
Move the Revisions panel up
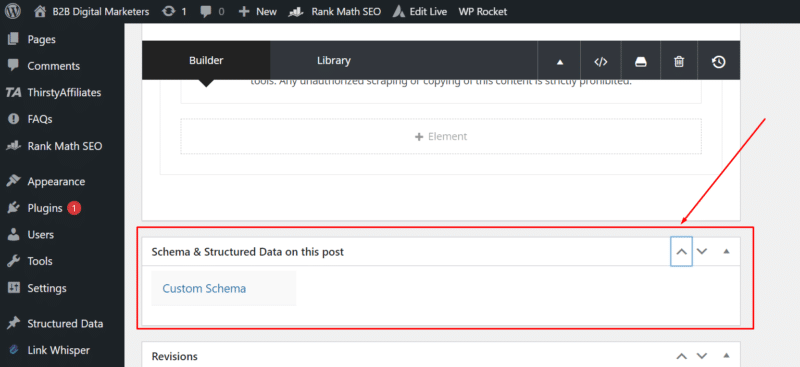click(681, 356)
